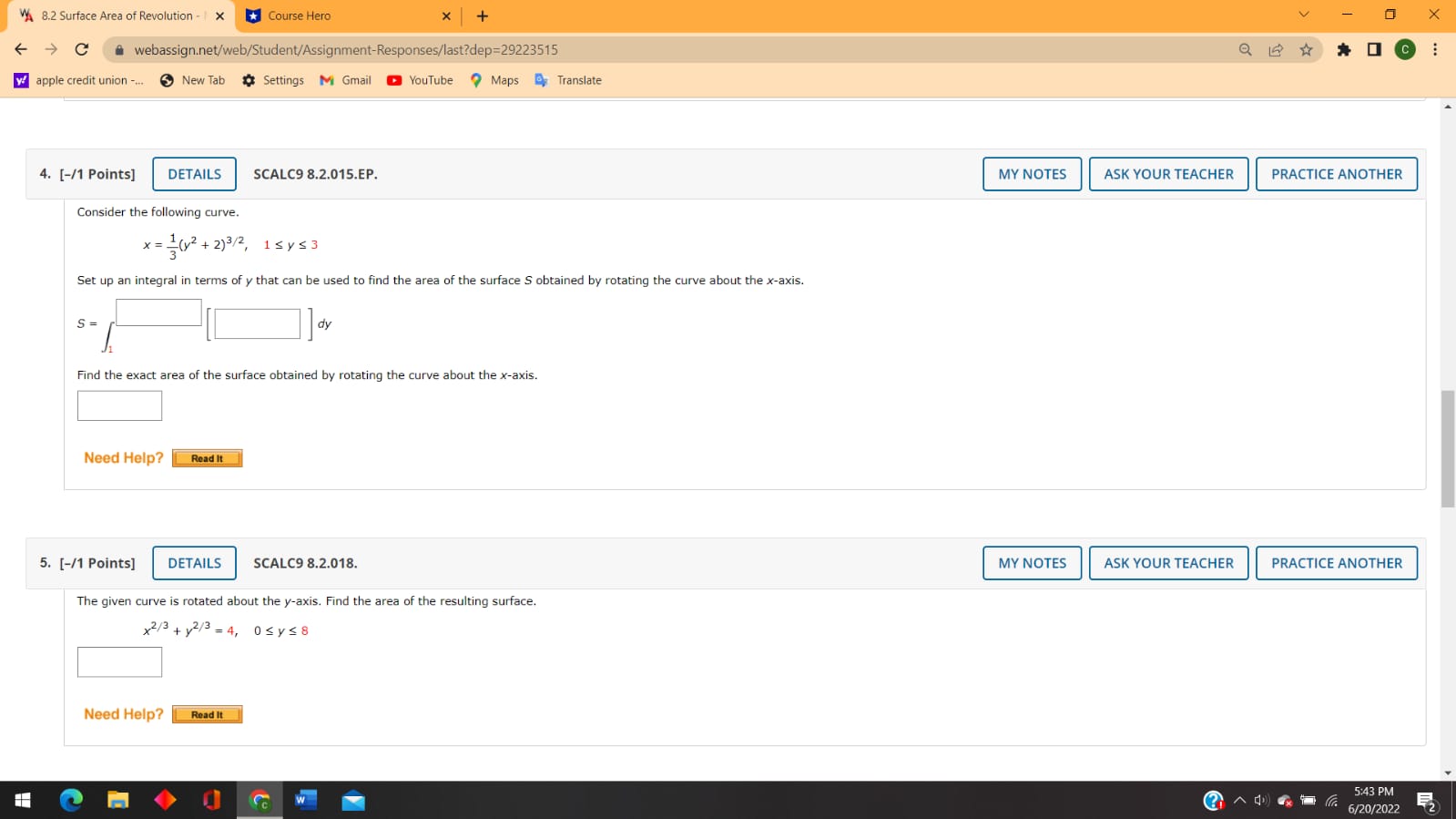Check battery status in system tray
Viewport: 1456px width, 819px height.
pyautogui.click(x=1308, y=801)
